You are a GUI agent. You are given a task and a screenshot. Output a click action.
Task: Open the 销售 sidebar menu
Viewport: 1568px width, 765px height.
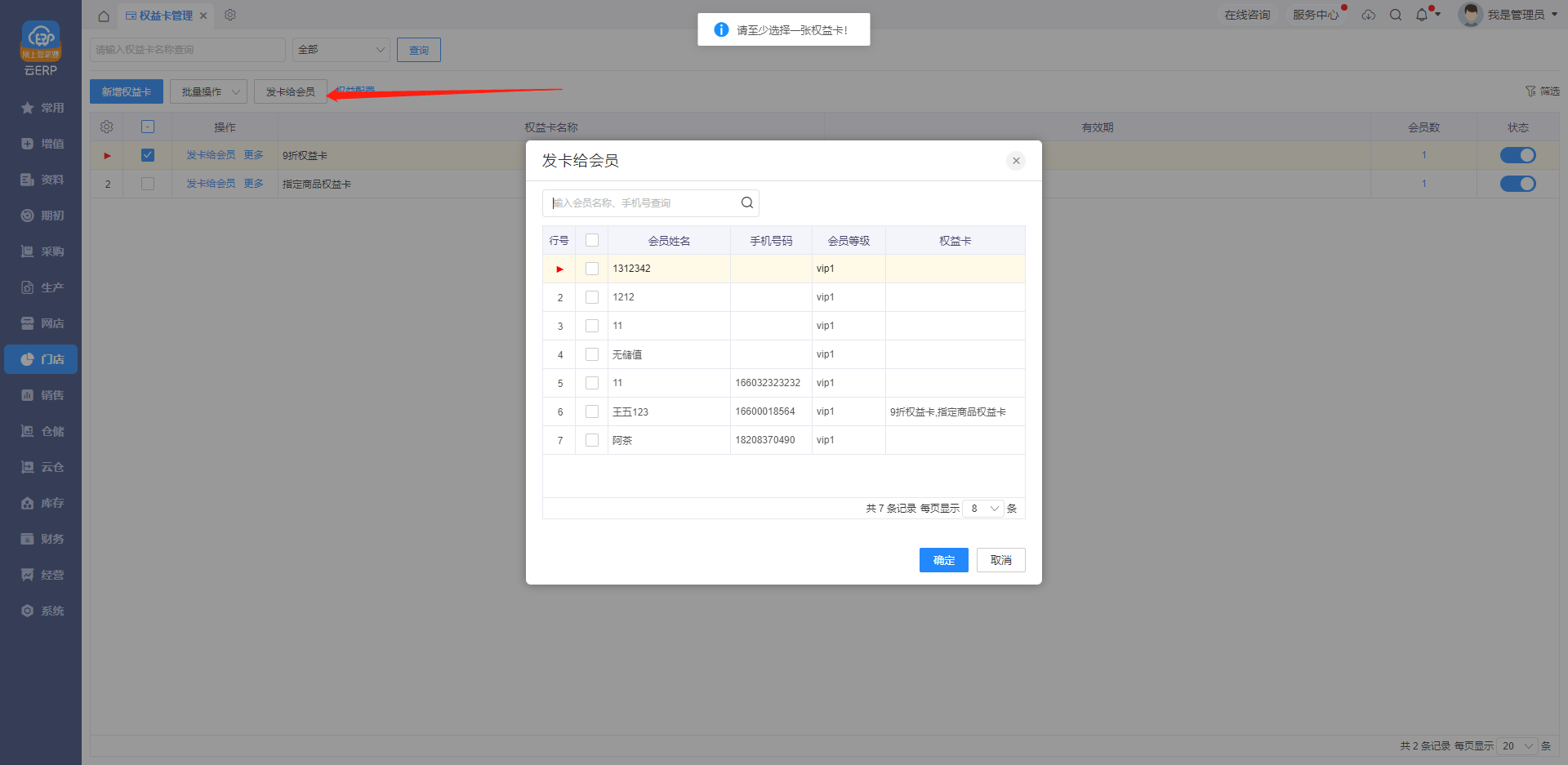tap(41, 395)
